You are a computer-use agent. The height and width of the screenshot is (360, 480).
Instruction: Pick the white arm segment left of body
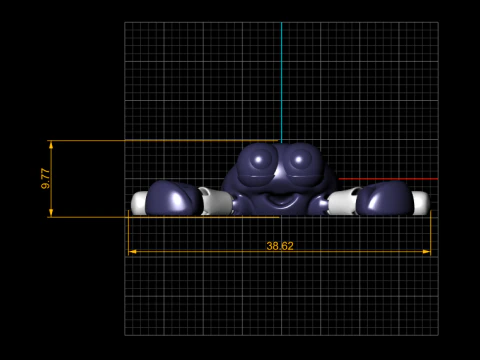(215, 201)
